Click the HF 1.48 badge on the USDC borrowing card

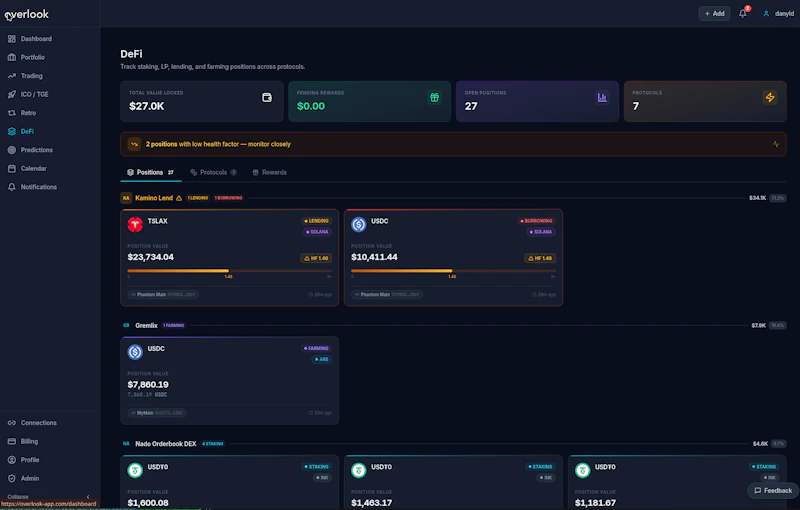pyautogui.click(x=540, y=258)
